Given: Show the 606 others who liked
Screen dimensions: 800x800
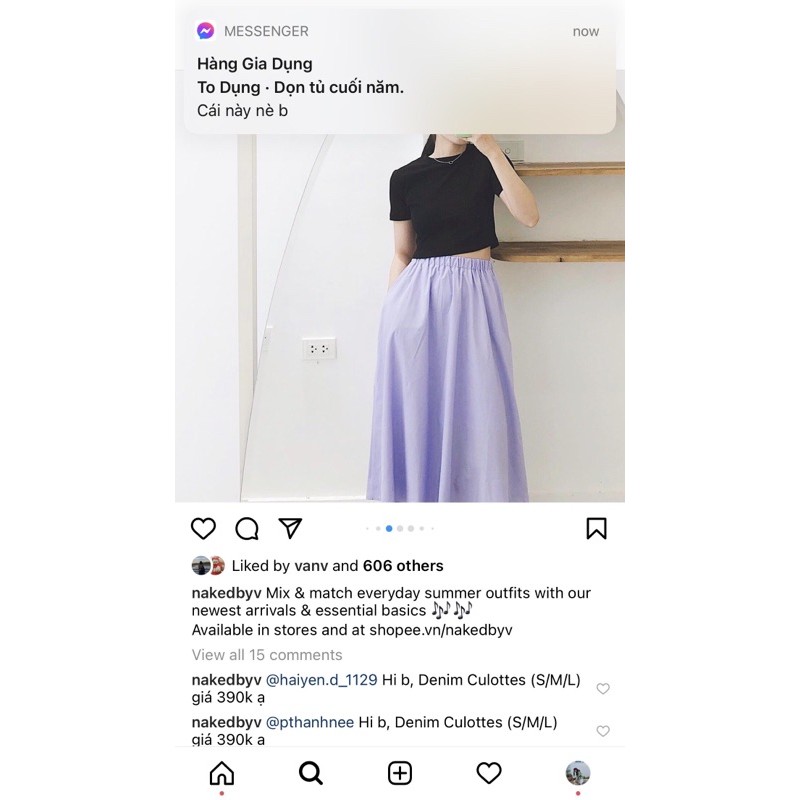Looking at the screenshot, I should click(x=403, y=565).
